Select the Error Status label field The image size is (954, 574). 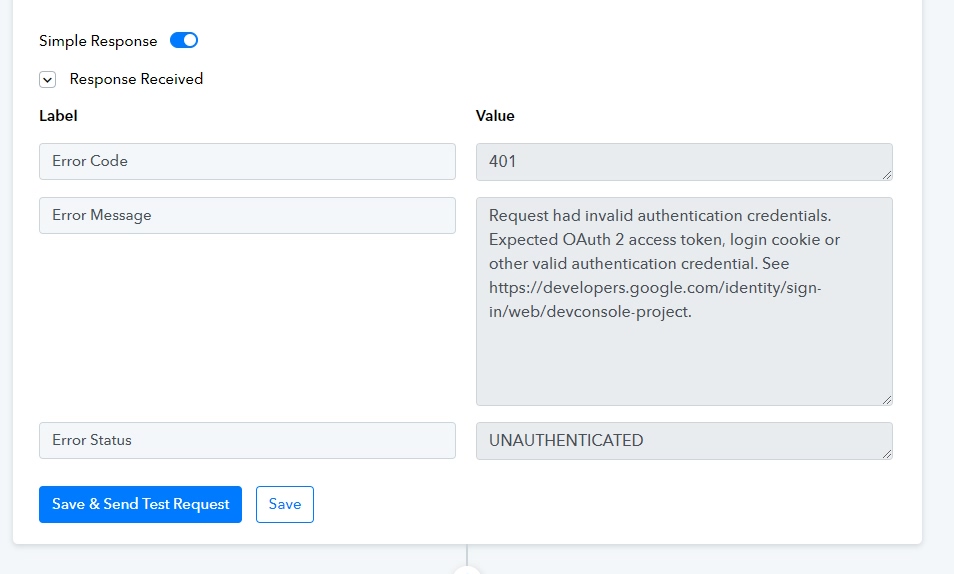pyautogui.click(x=247, y=441)
